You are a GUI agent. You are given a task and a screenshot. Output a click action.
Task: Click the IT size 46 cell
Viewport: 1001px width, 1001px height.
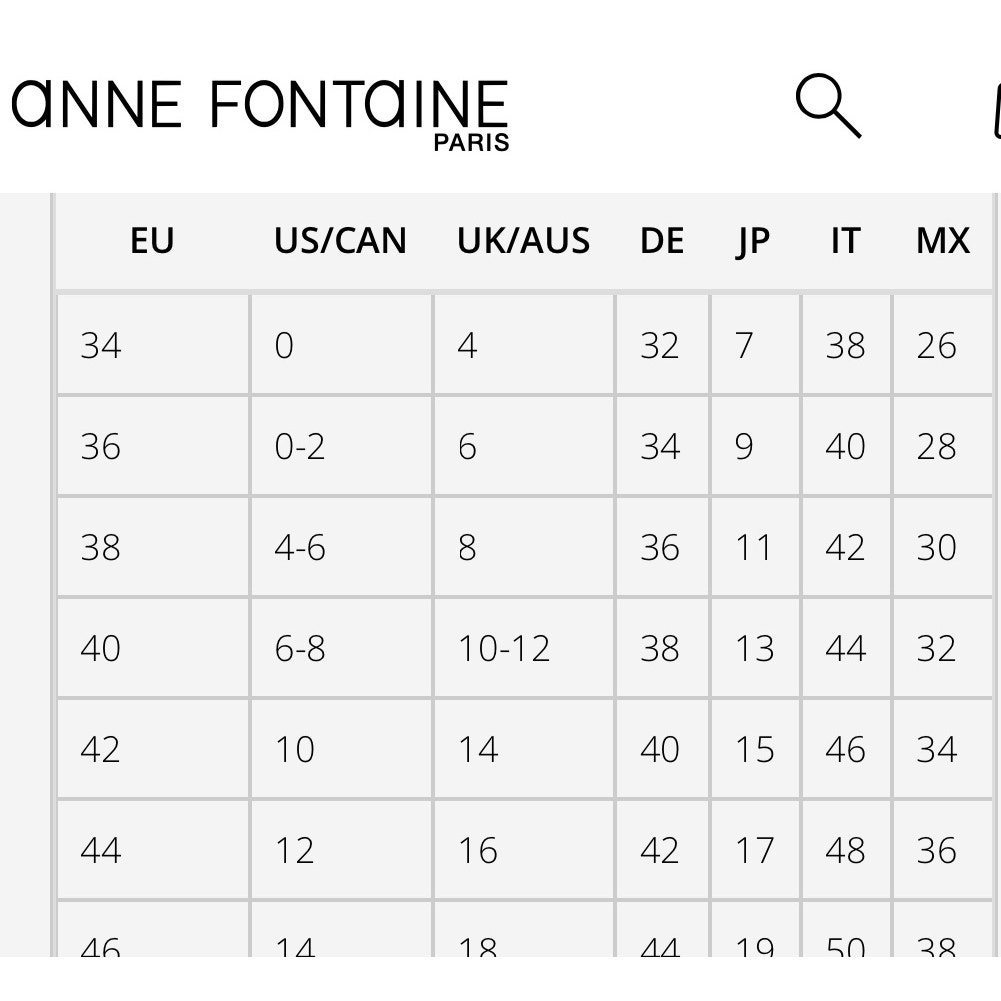847,749
